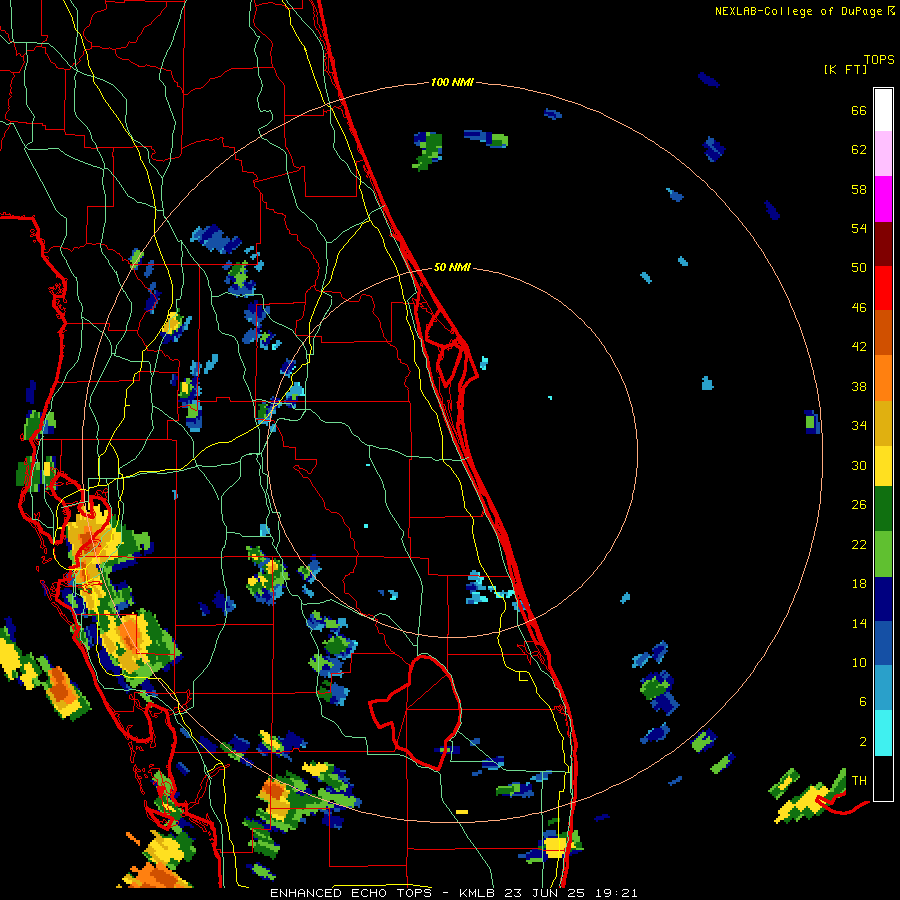Click the 62 value on the legend
Image resolution: width=900 pixels, height=900 pixels.
[x=859, y=150]
